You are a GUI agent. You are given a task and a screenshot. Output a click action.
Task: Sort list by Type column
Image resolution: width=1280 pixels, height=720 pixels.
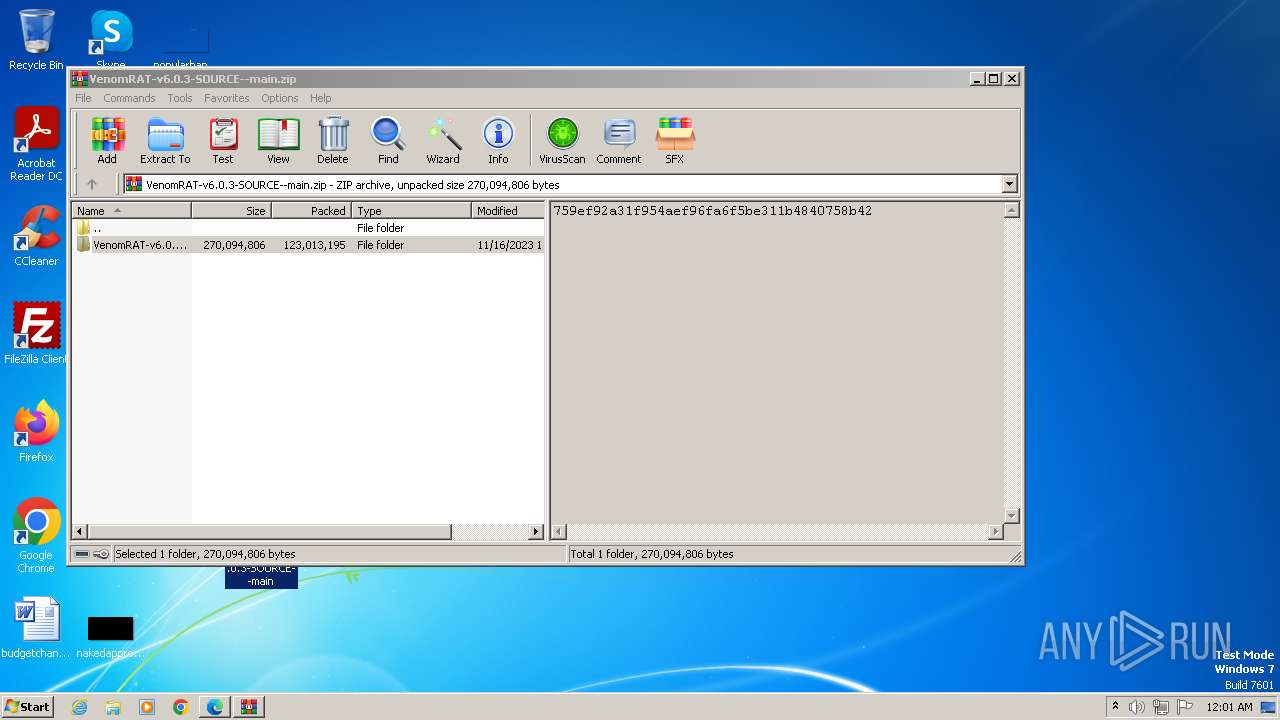(411, 210)
